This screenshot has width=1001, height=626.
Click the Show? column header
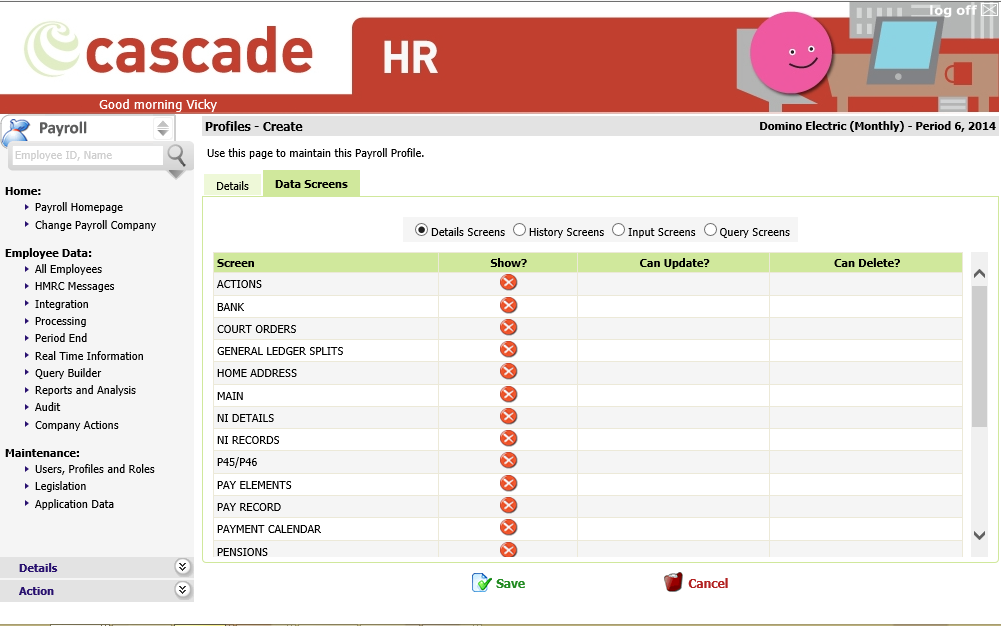point(508,263)
